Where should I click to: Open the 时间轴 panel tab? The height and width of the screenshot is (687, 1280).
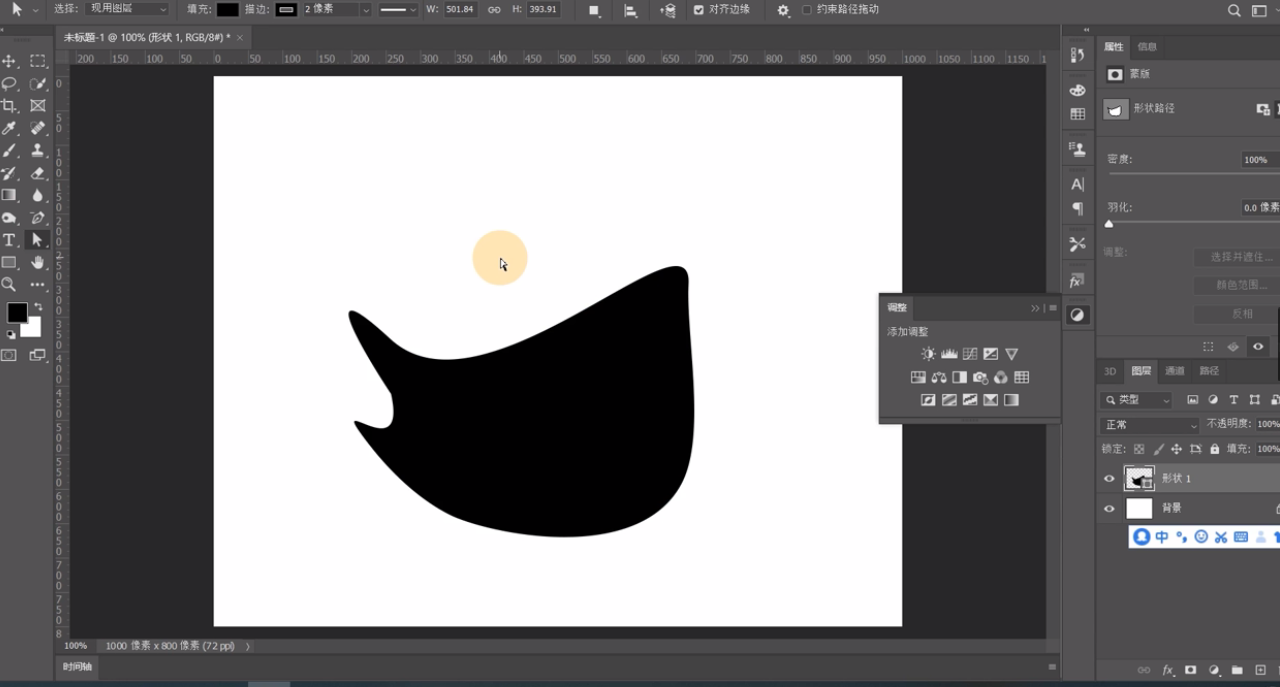click(x=78, y=666)
